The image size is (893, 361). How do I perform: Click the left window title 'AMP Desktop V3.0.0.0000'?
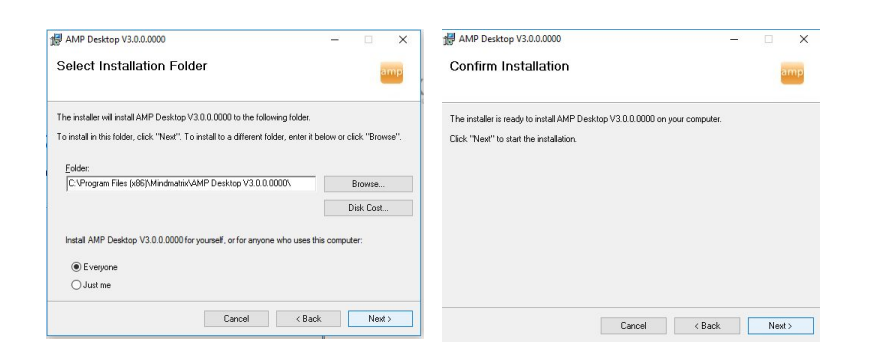[x=116, y=40]
